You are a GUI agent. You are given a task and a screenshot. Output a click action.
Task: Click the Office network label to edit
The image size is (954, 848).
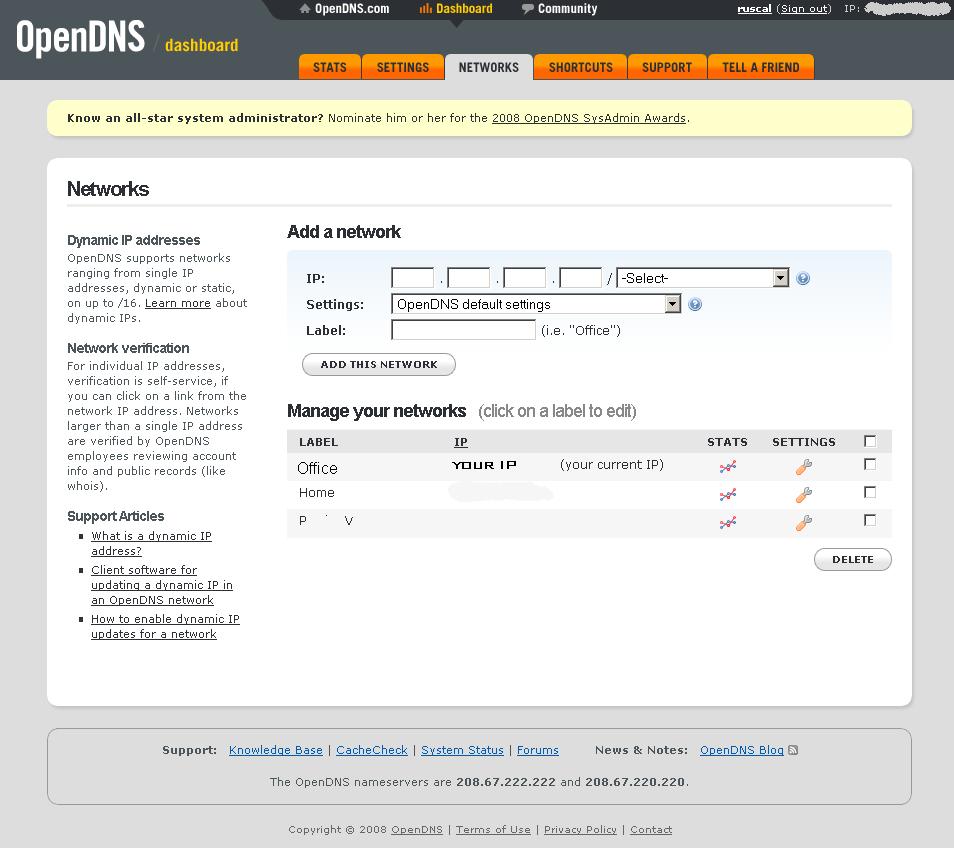point(317,468)
